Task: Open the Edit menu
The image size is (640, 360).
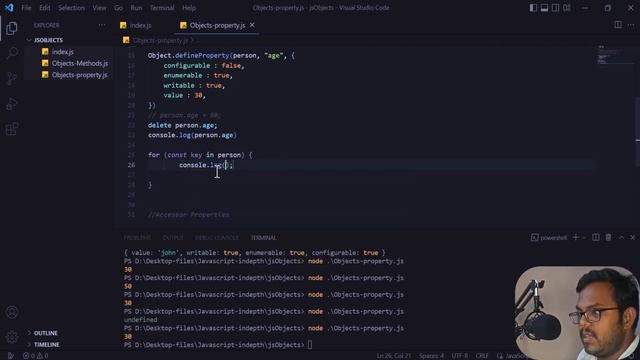Action: click(45, 8)
